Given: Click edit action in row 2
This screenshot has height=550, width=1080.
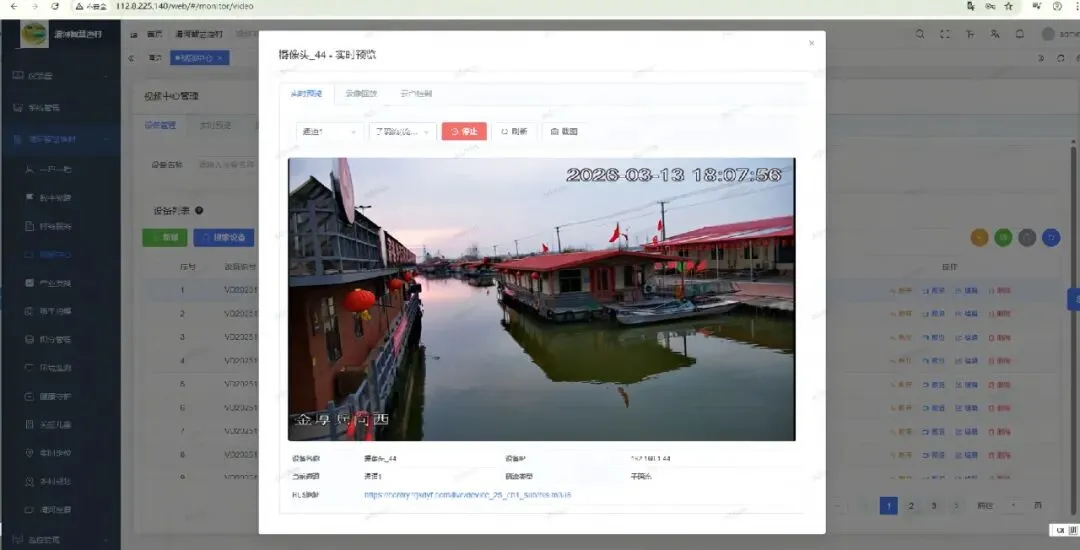Looking at the screenshot, I should [967, 314].
